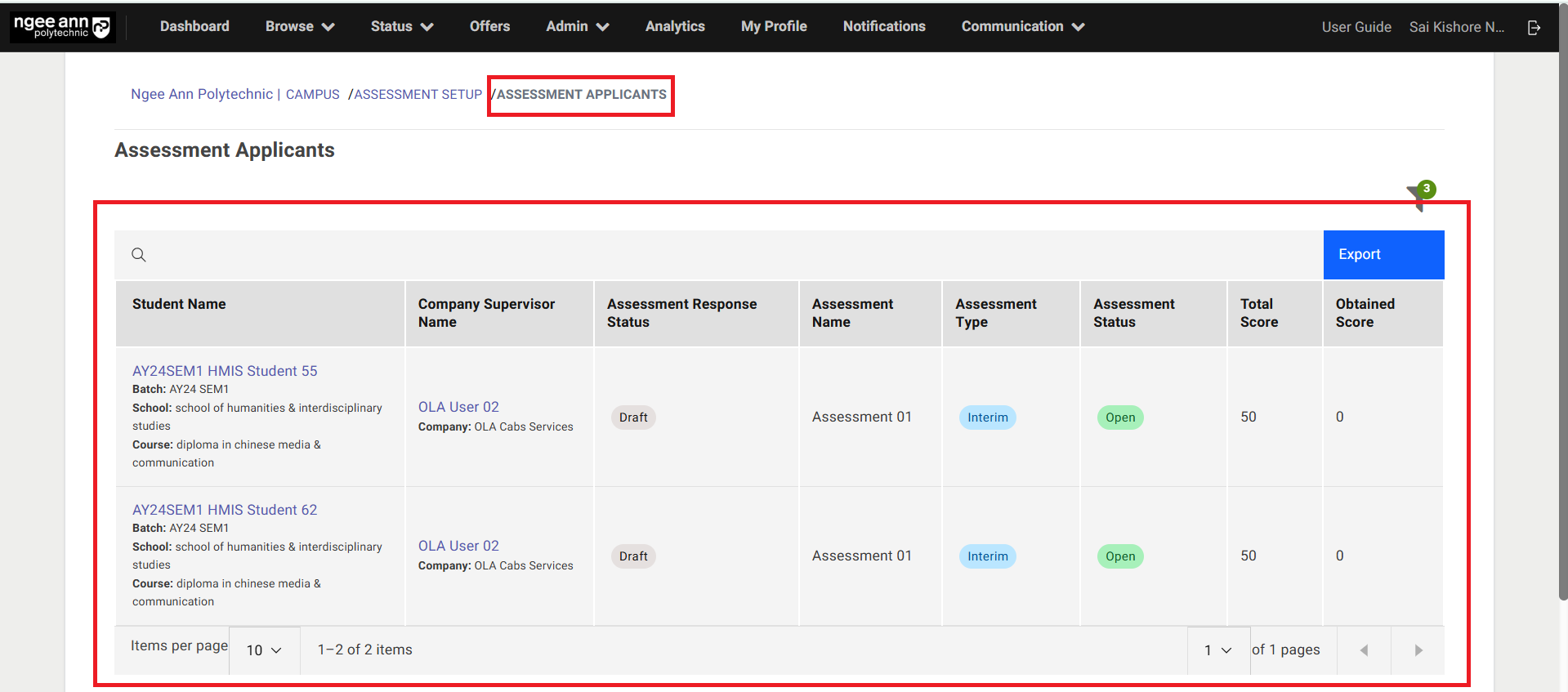Screen dimensions: 1568x692
Task: Open the User Guide link
Action: (1356, 27)
